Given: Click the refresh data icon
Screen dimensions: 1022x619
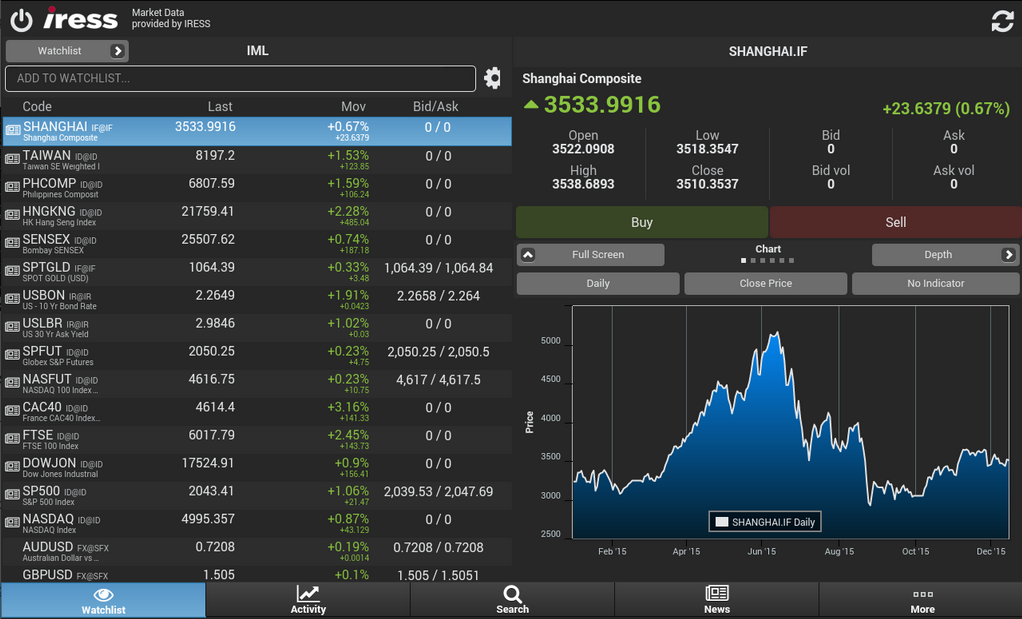Looking at the screenshot, I should (1002, 21).
